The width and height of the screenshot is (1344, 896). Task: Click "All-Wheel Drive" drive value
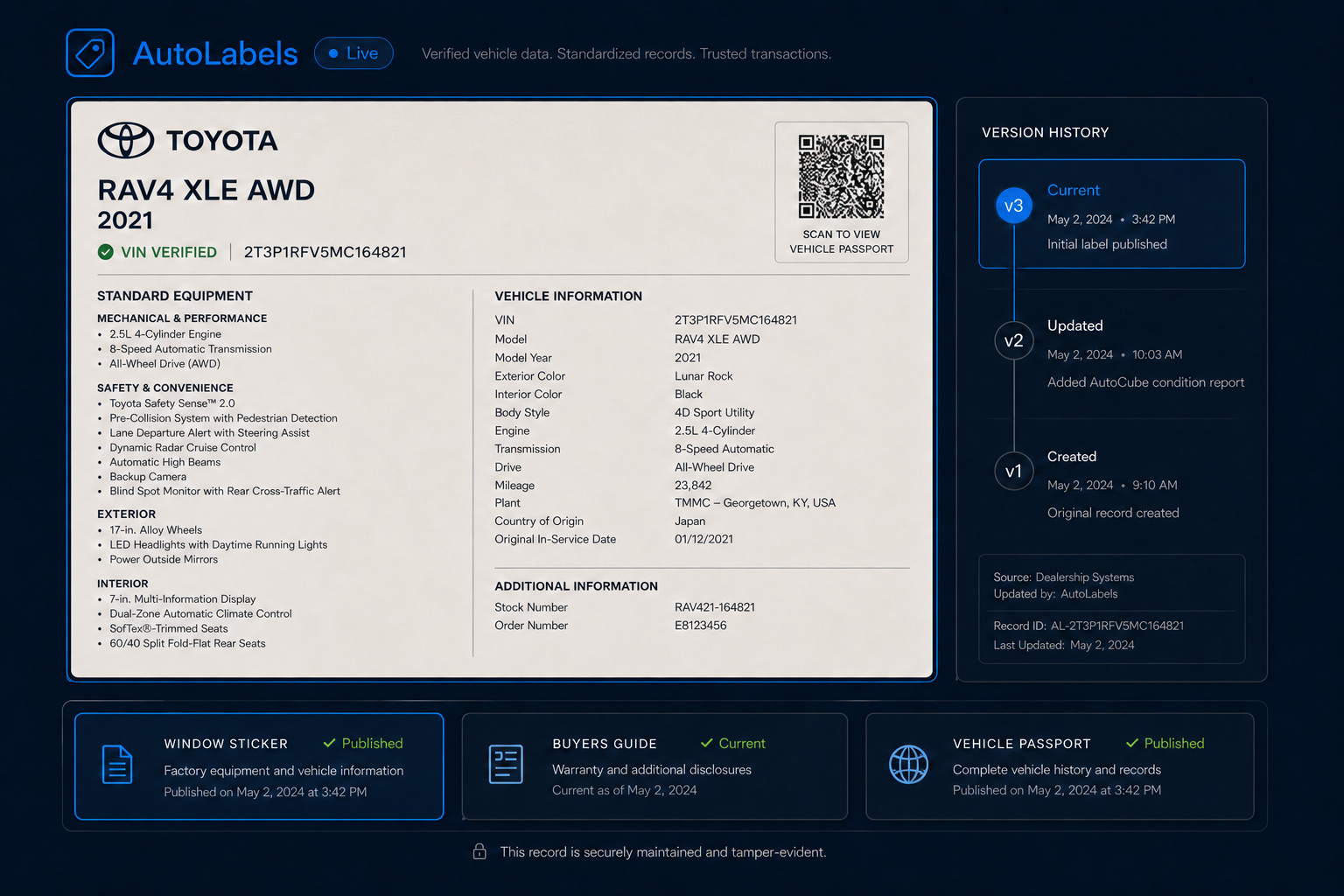(x=714, y=467)
